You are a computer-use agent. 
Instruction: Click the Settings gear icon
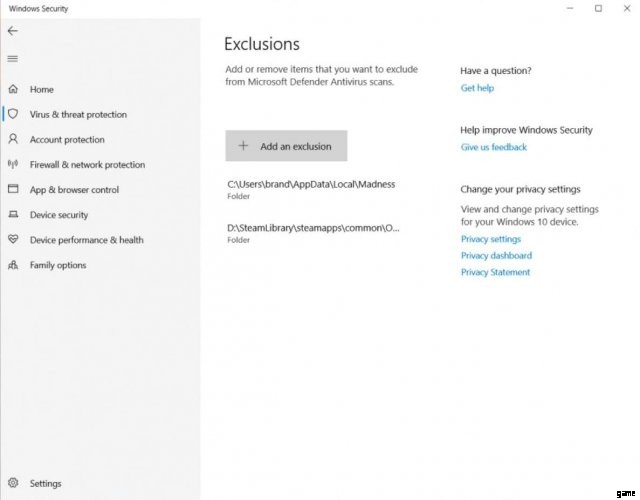tap(13, 484)
